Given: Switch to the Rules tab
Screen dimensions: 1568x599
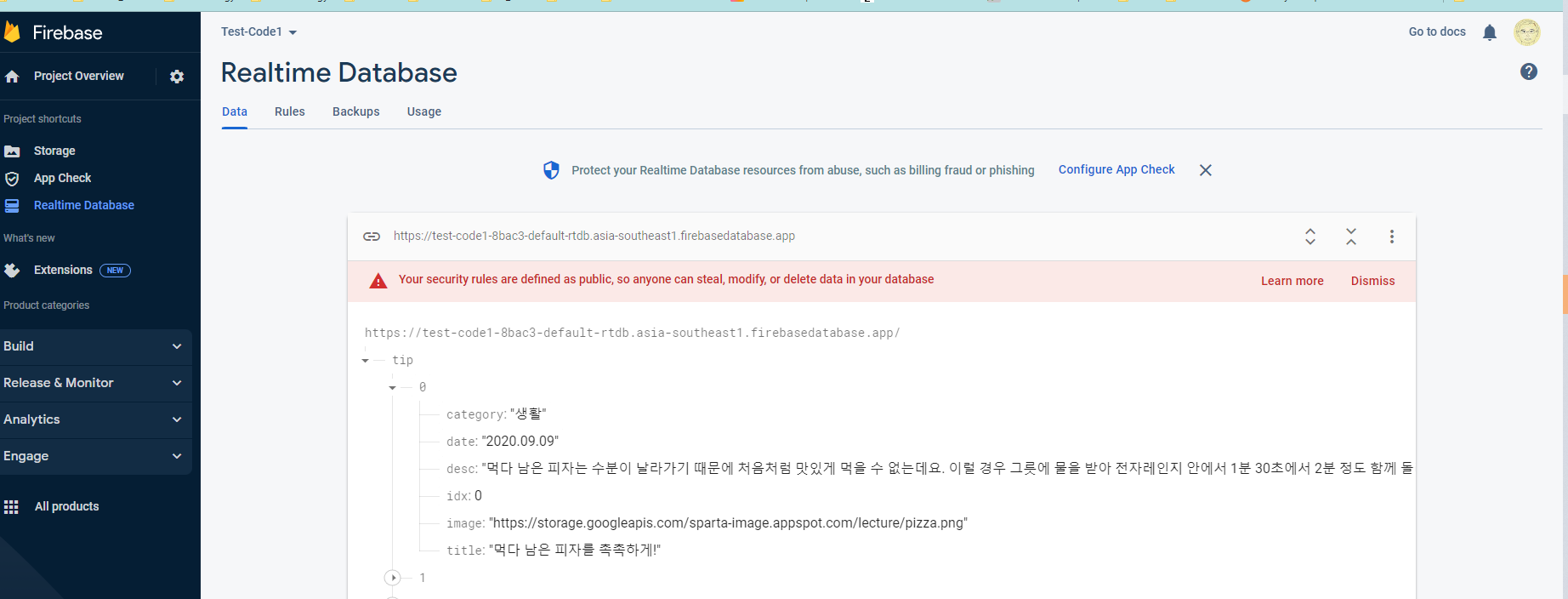Looking at the screenshot, I should click(x=290, y=111).
